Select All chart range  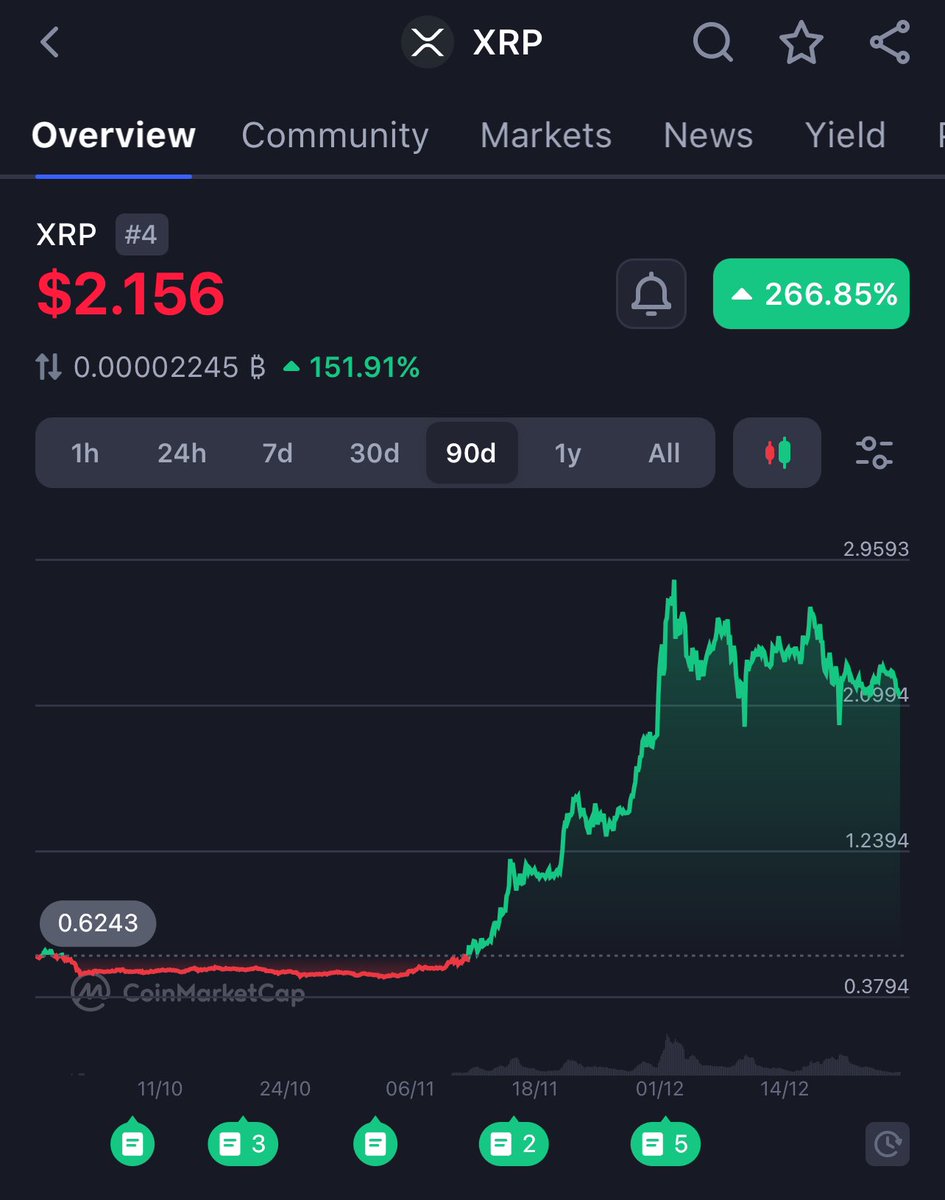point(664,453)
